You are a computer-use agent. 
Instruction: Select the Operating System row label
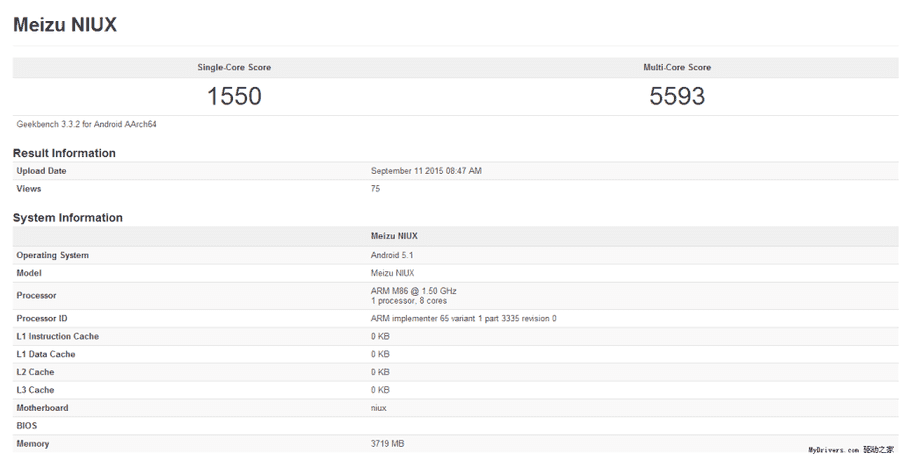[x=53, y=255]
